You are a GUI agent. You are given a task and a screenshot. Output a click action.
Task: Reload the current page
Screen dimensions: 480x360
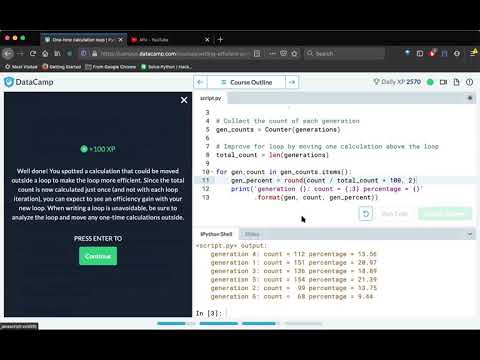coord(33,53)
